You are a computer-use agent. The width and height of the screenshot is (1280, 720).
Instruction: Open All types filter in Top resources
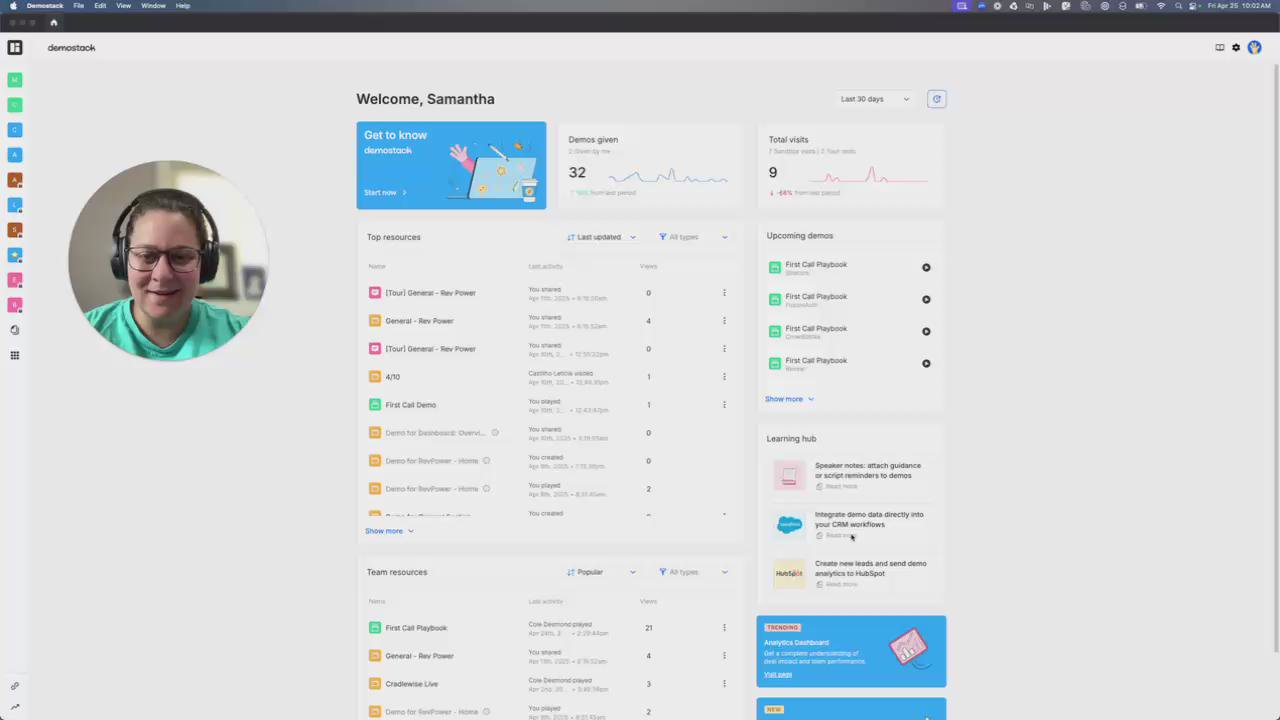tap(693, 237)
